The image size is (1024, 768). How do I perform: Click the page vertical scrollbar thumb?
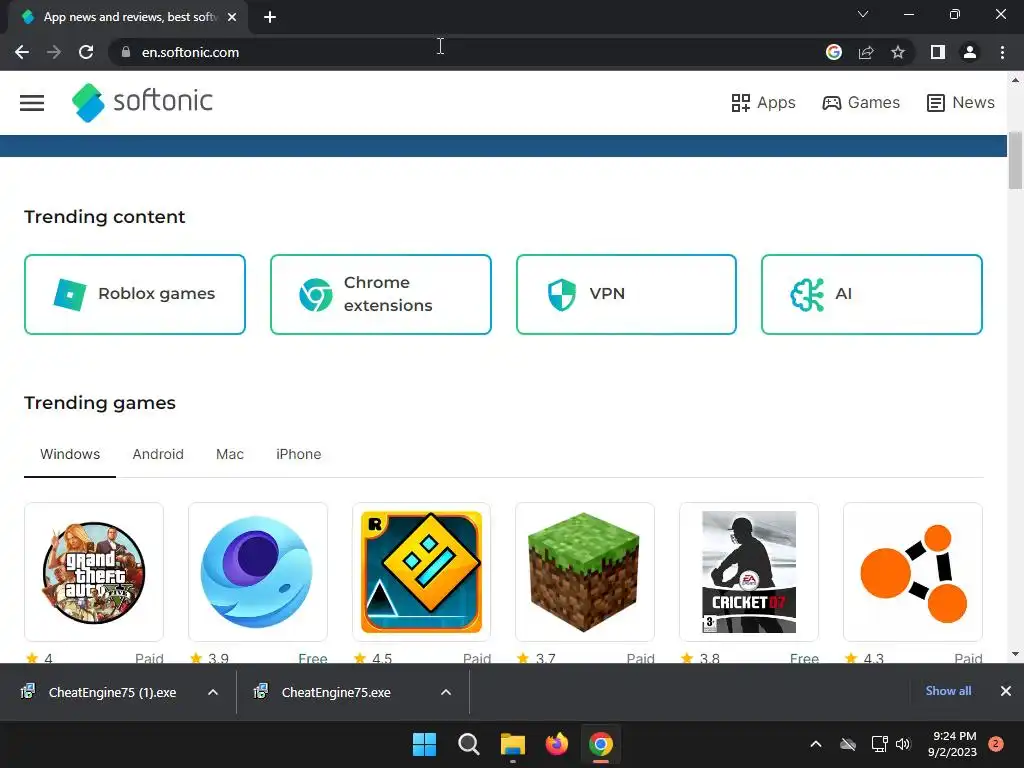(1016, 160)
